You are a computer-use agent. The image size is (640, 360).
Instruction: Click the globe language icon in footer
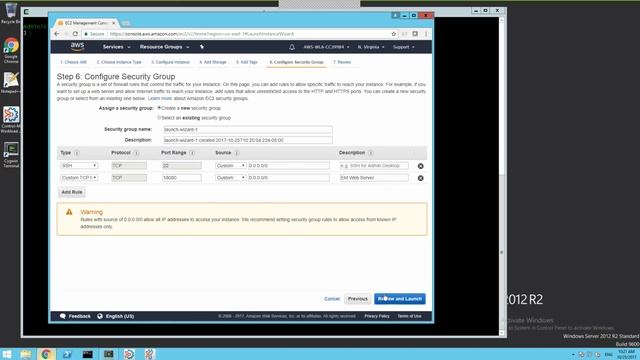[x=100, y=316]
